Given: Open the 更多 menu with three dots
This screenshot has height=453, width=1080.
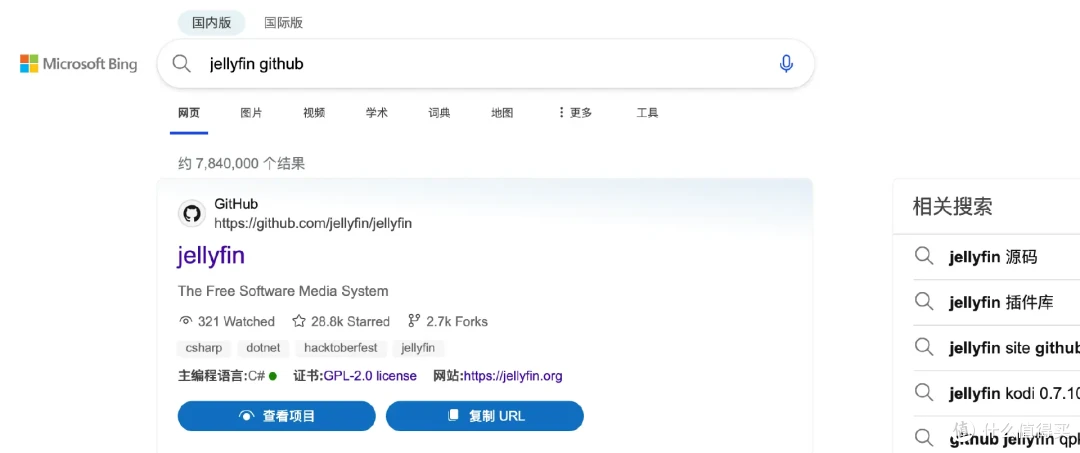Looking at the screenshot, I should pos(575,113).
